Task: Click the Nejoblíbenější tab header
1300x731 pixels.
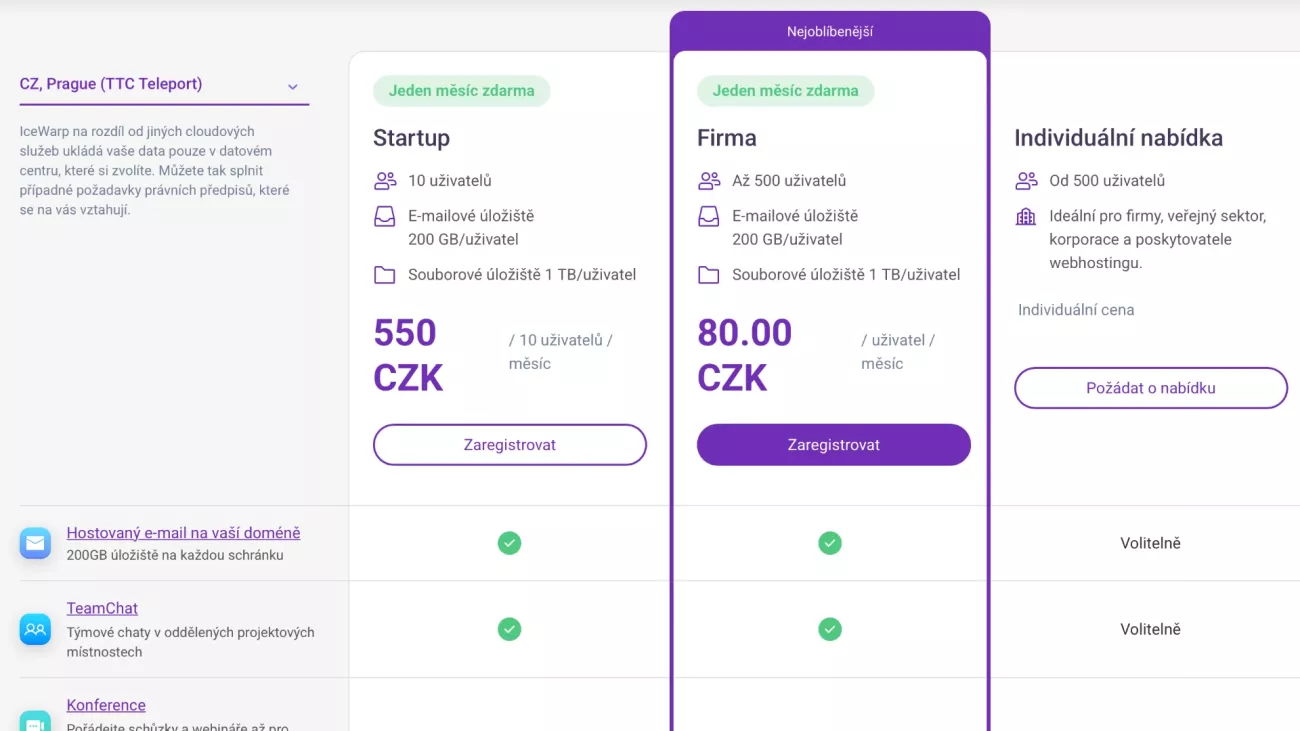Action: (830, 32)
